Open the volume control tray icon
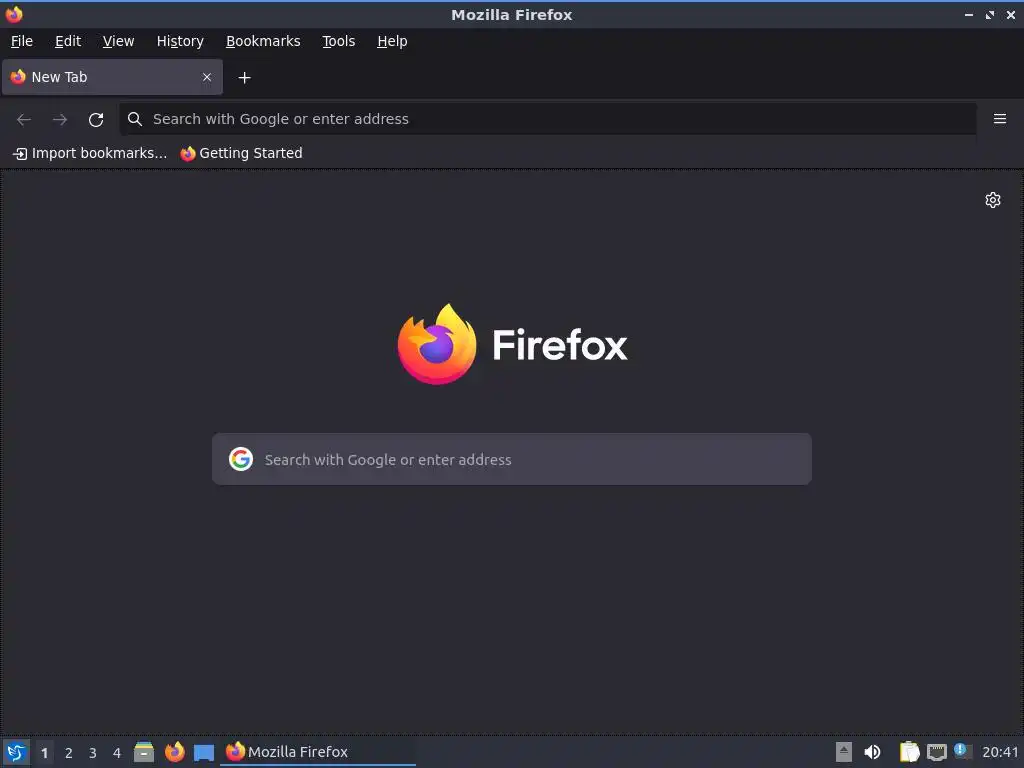Screen dimensions: 1024x768 (872, 752)
